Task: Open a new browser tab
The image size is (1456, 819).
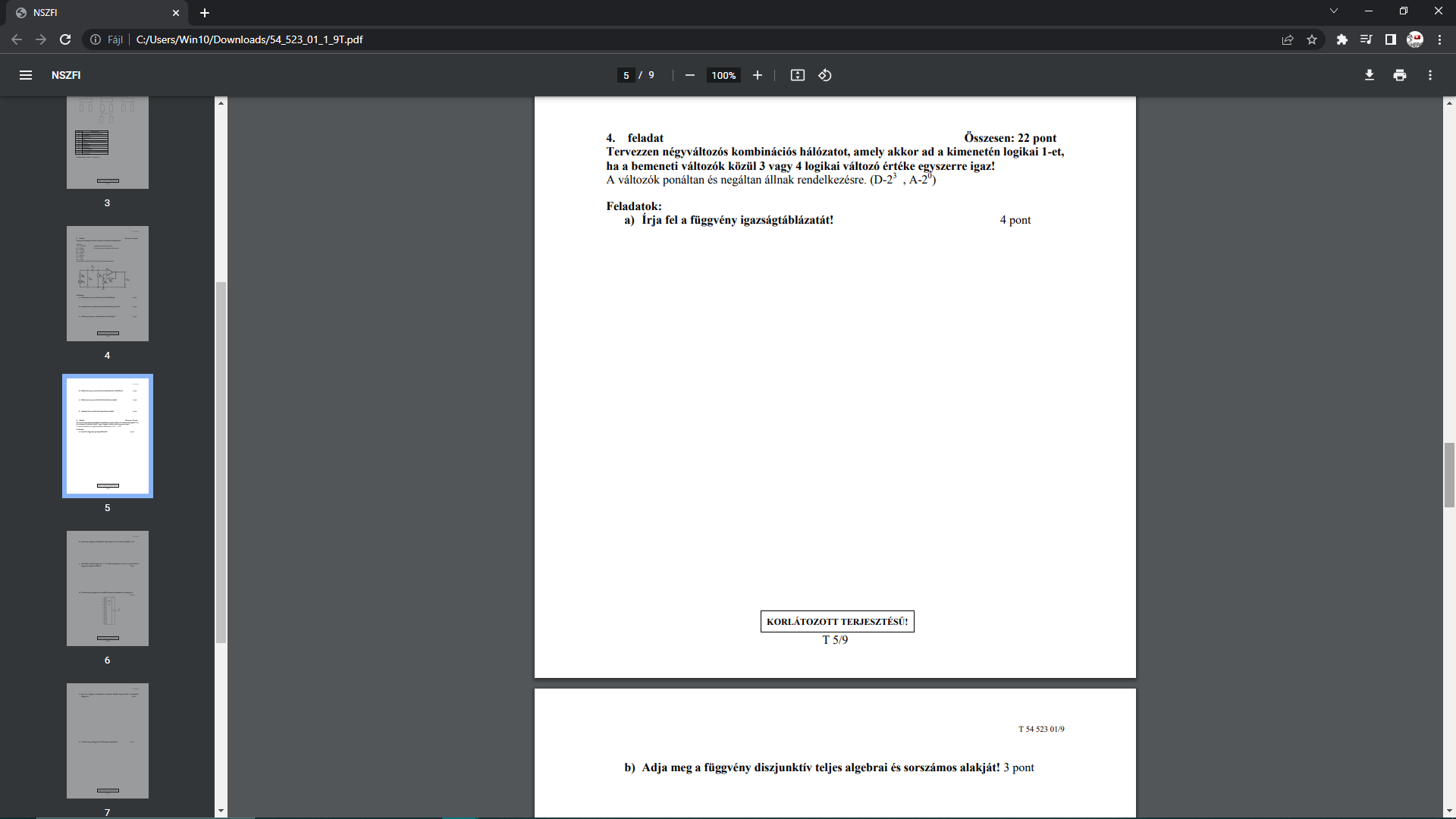Action: [204, 13]
